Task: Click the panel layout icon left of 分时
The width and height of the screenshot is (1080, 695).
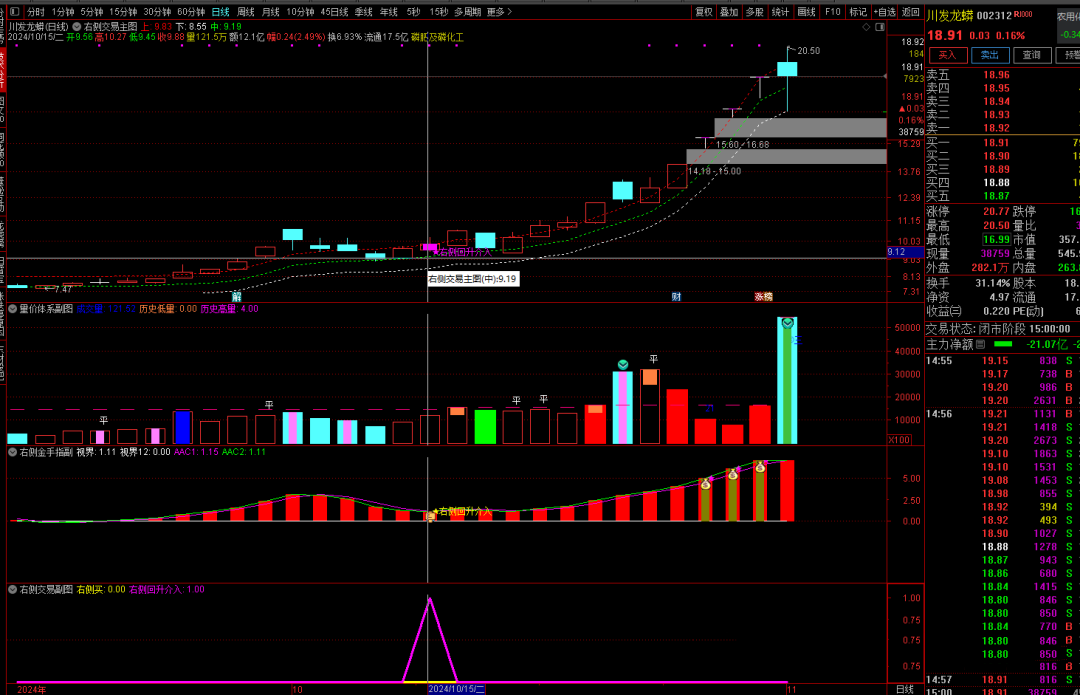Action: pyautogui.click(x=16, y=12)
